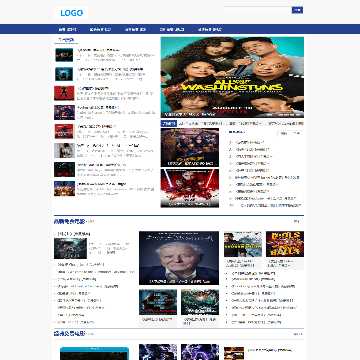Open the 'more' link of second movie section
This screenshot has width=360, height=360.
297,334
